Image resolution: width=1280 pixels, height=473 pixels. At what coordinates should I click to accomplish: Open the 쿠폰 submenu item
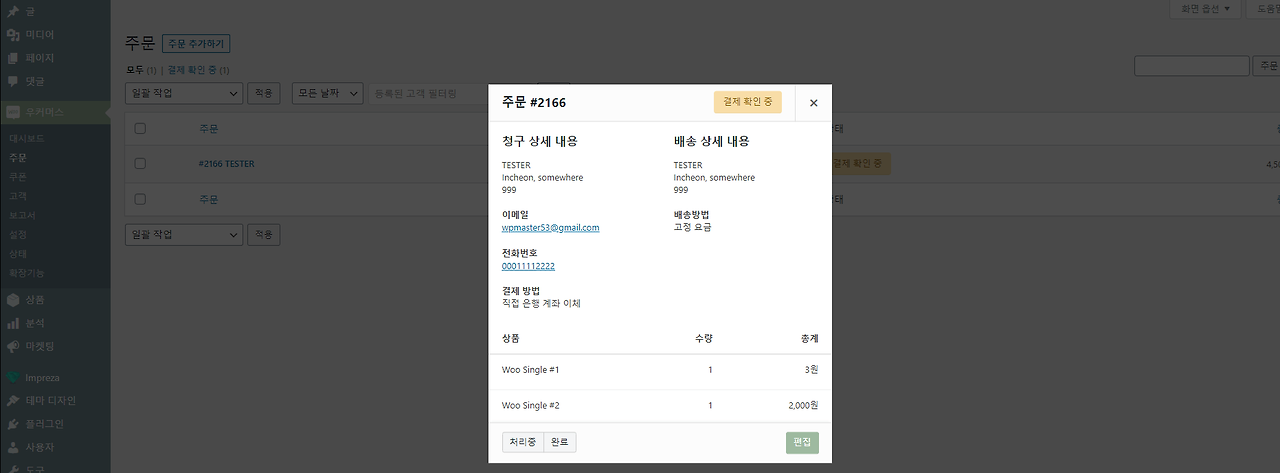coord(18,177)
